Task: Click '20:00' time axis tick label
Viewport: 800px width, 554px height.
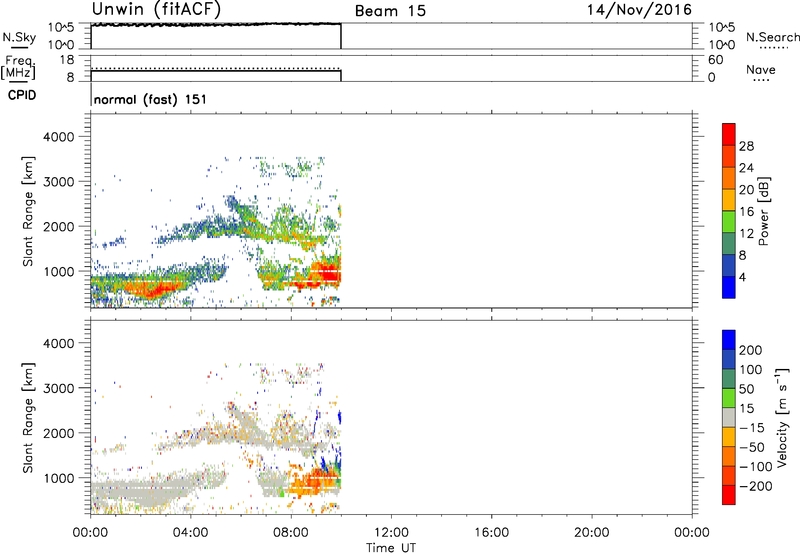Action: click(591, 533)
